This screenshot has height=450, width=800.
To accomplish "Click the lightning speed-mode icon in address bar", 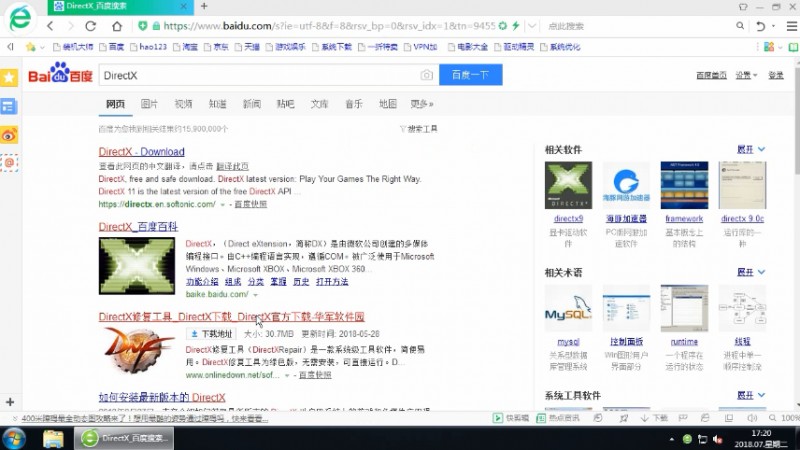I will tap(516, 26).
